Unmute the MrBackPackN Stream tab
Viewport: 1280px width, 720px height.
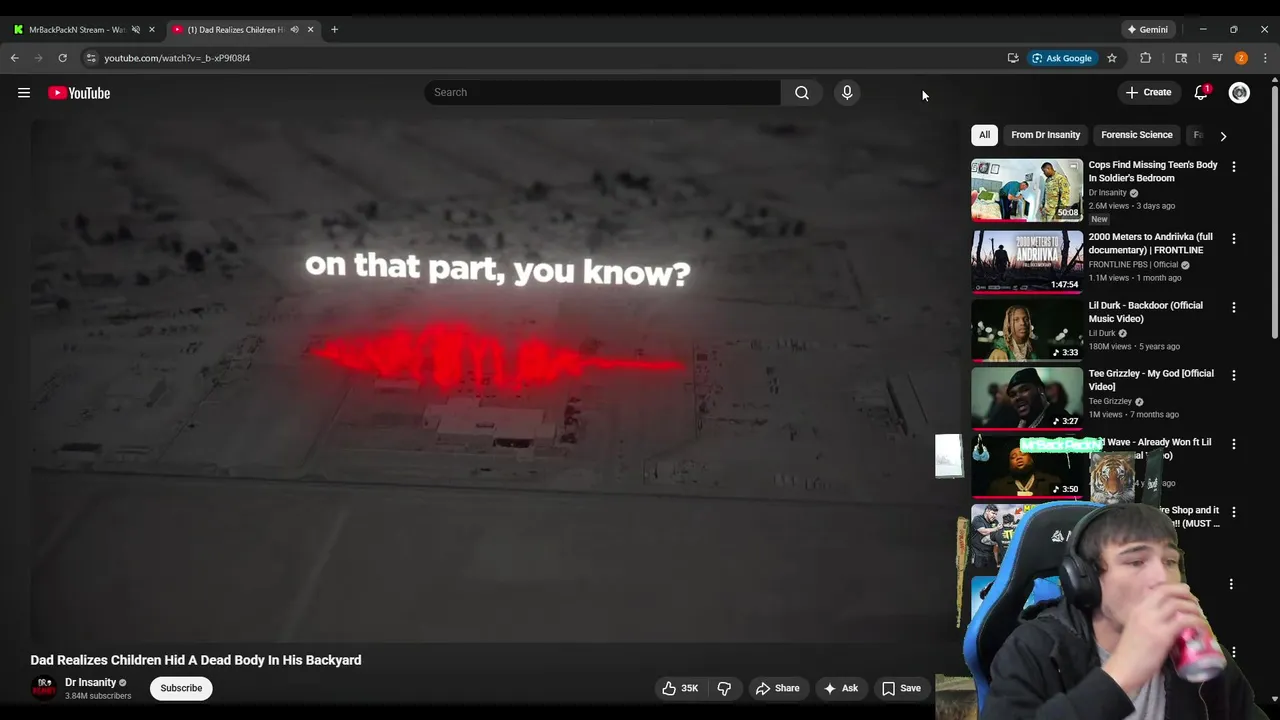tap(136, 30)
